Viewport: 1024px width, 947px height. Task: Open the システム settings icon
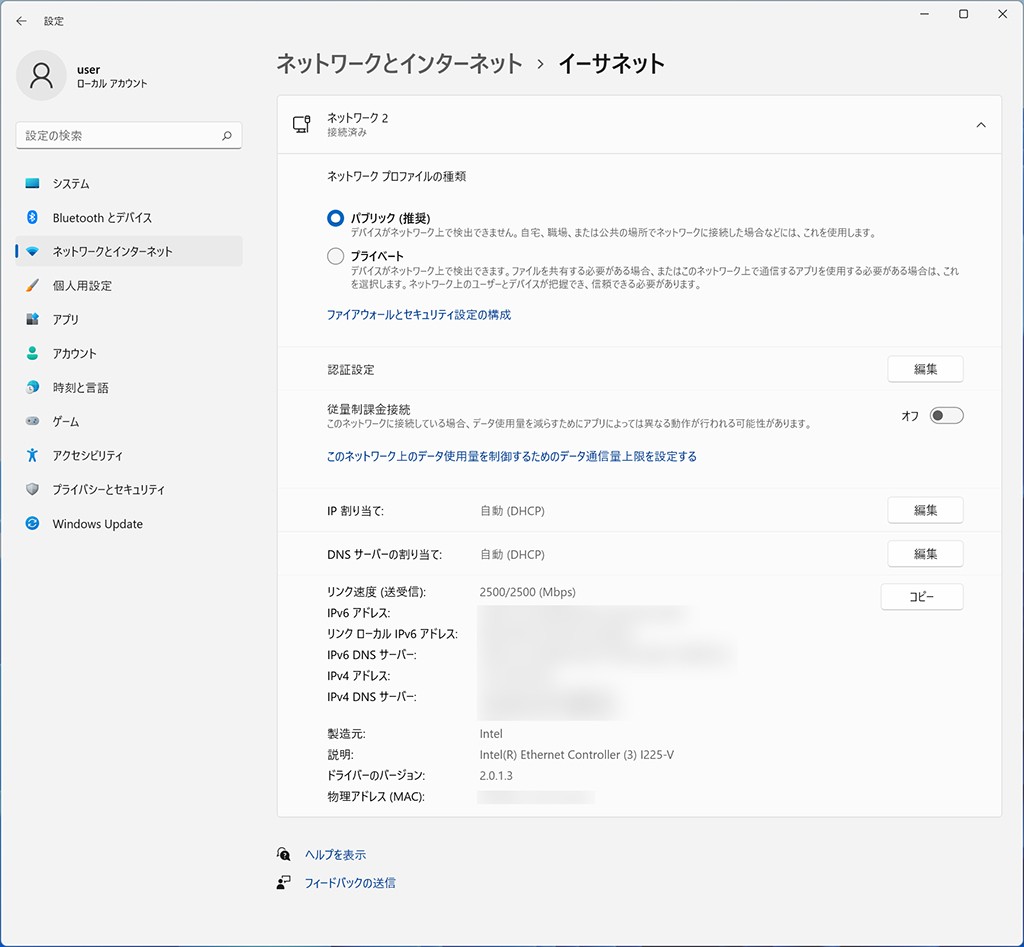(x=32, y=184)
